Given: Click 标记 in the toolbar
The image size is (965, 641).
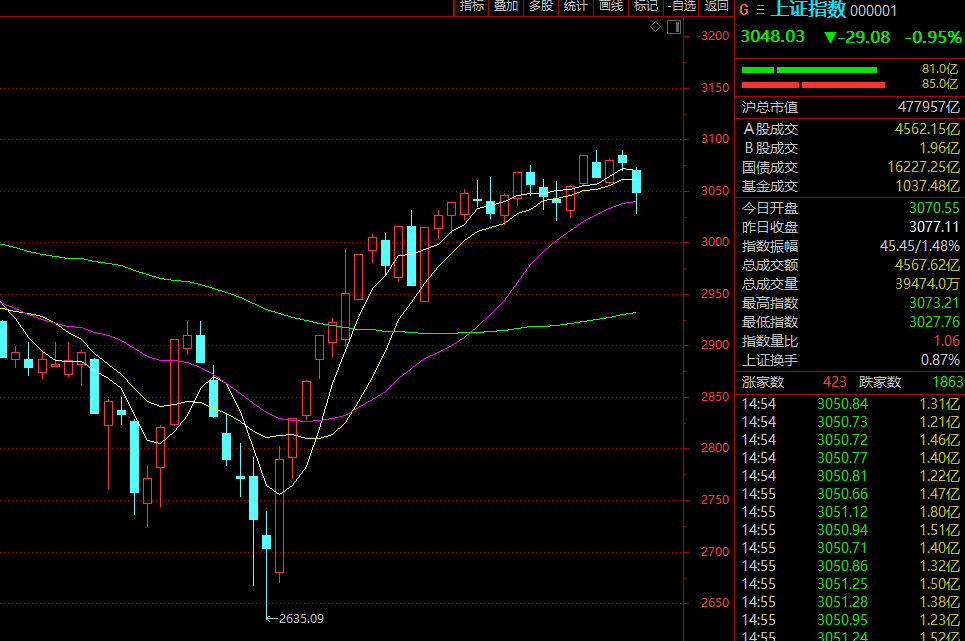Looking at the screenshot, I should coord(646,6).
